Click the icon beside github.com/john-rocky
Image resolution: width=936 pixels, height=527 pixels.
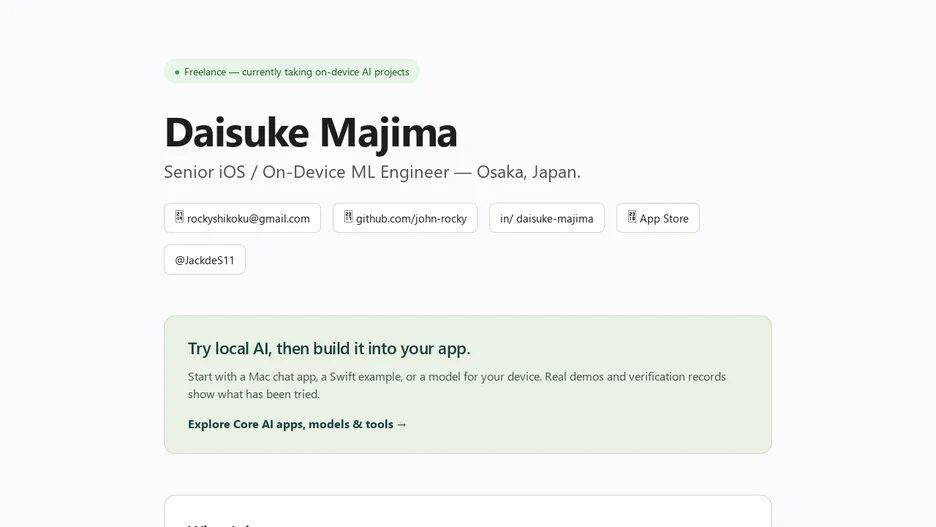(x=348, y=217)
